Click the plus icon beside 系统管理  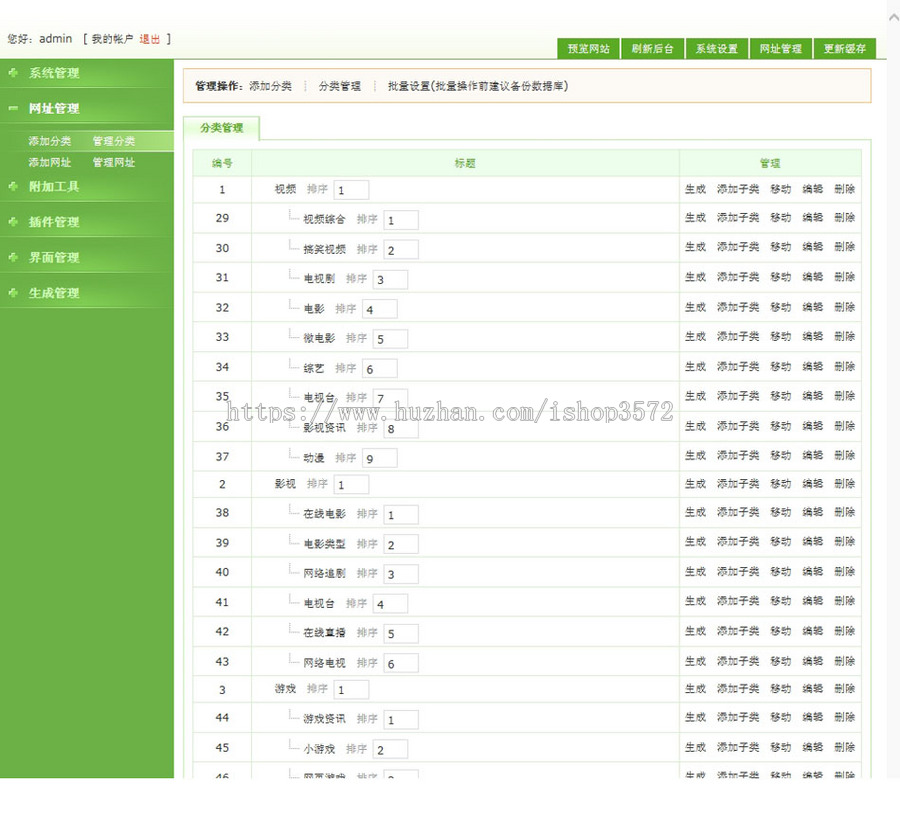point(13,73)
